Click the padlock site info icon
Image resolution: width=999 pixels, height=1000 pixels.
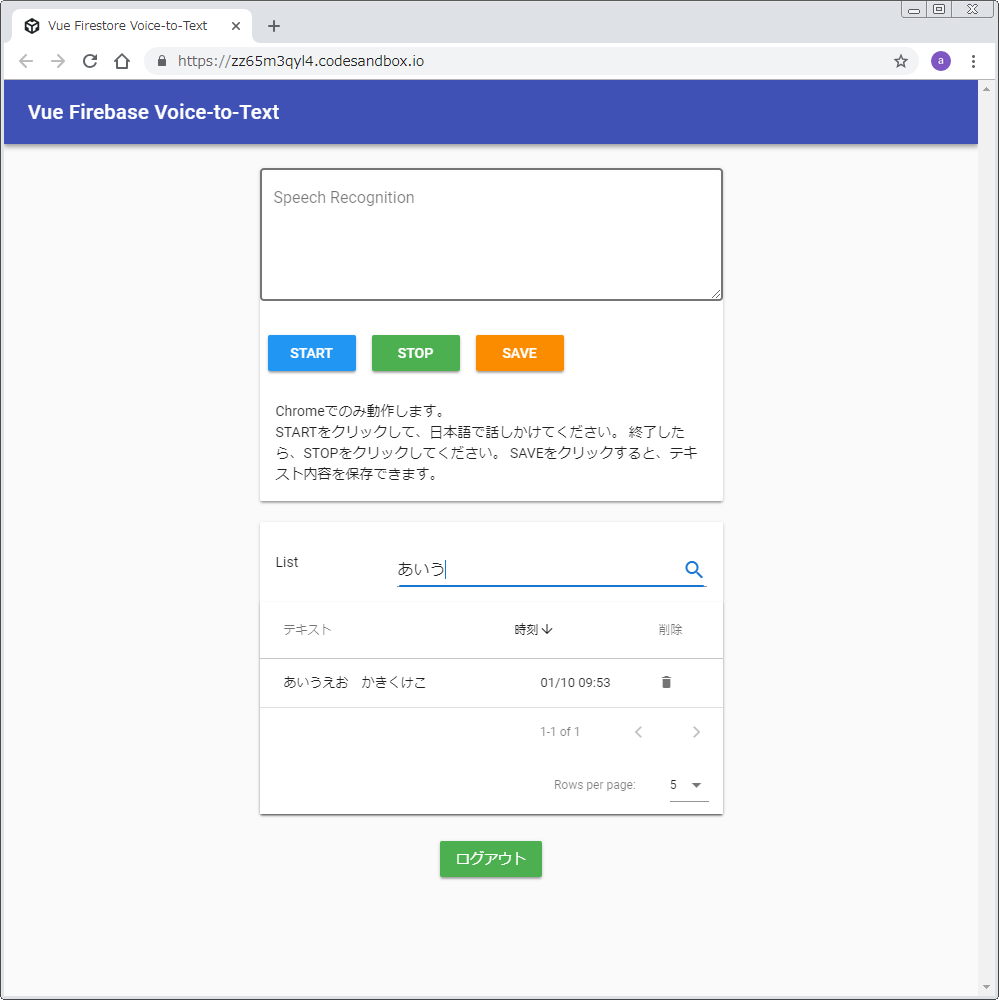(x=162, y=61)
